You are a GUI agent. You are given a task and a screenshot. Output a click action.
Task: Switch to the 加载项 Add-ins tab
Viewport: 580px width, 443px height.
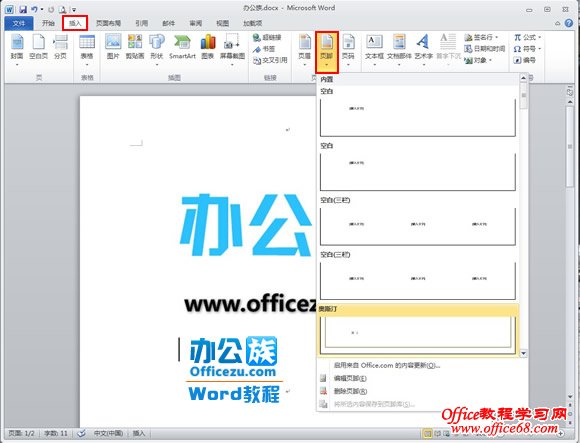(x=253, y=23)
